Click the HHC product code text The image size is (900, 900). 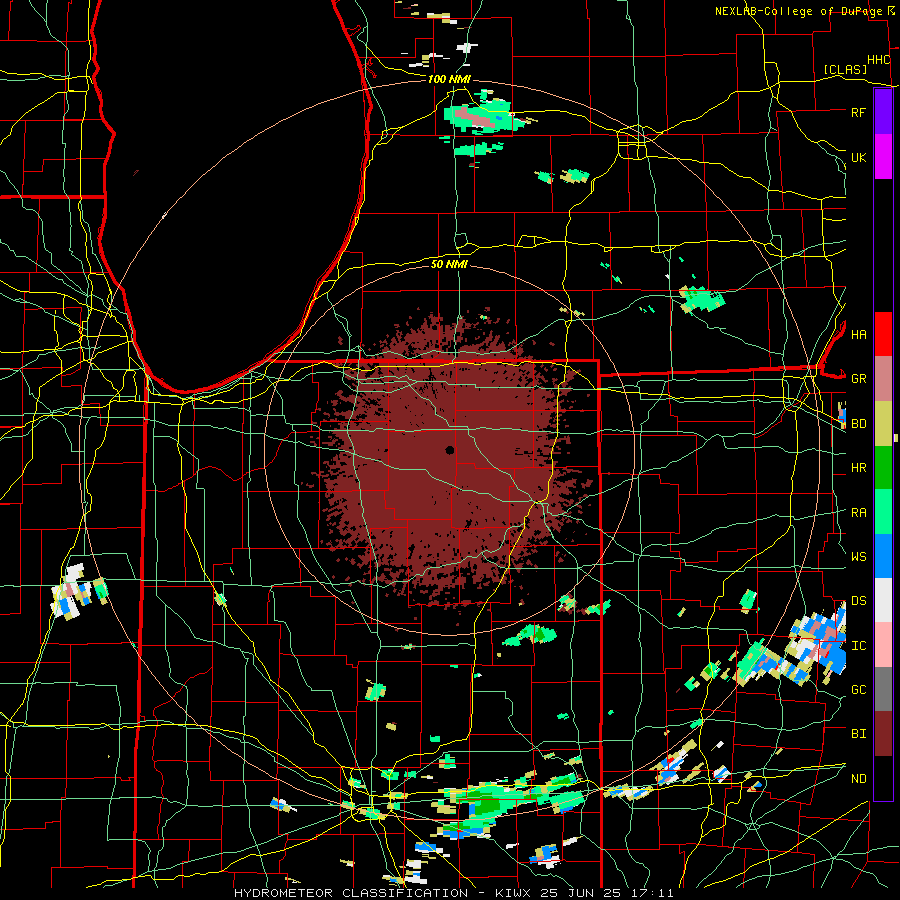coord(879,60)
